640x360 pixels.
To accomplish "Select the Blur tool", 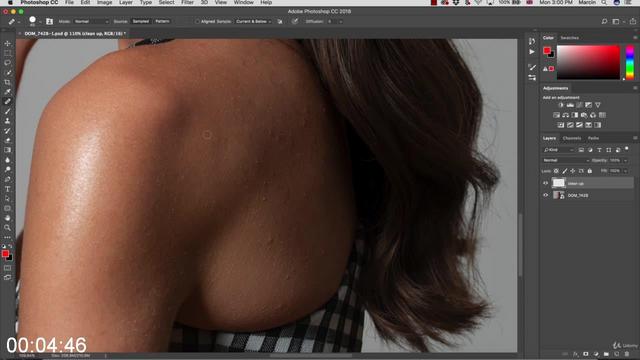I will click(x=7, y=160).
